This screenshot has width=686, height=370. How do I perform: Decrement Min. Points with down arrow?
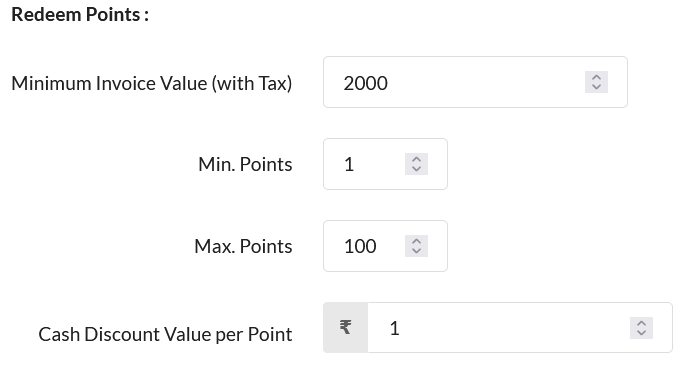416,169
